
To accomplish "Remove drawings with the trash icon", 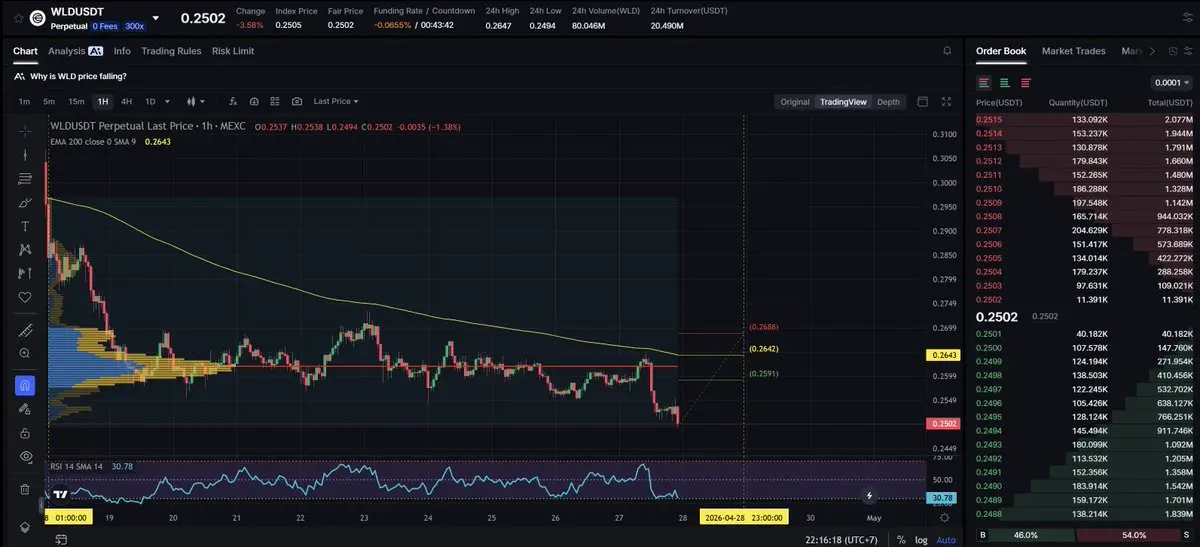I will 25,489.
